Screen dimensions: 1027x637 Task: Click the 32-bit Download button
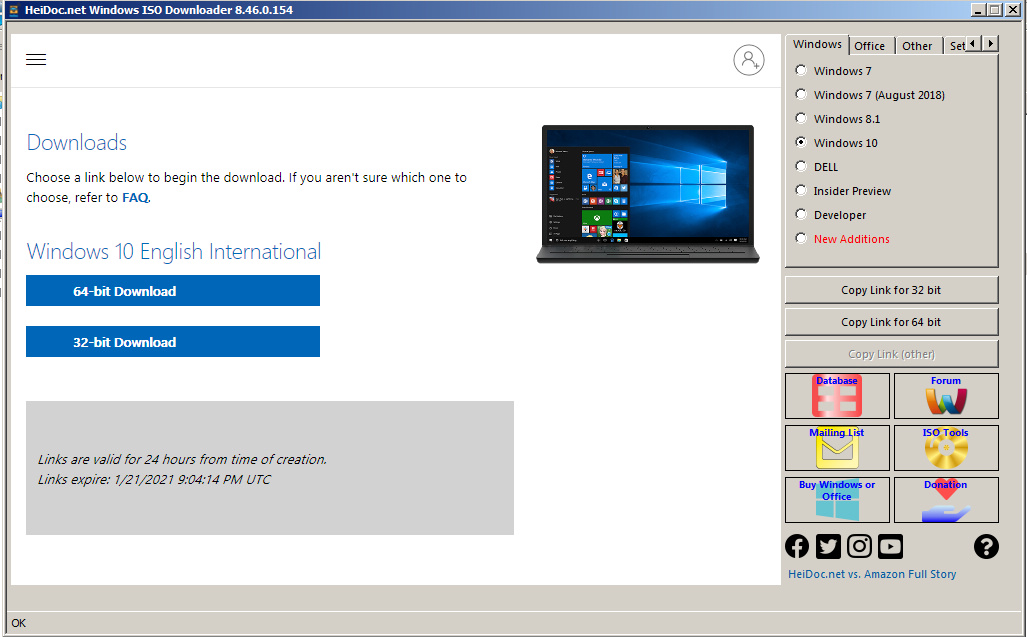tap(173, 342)
